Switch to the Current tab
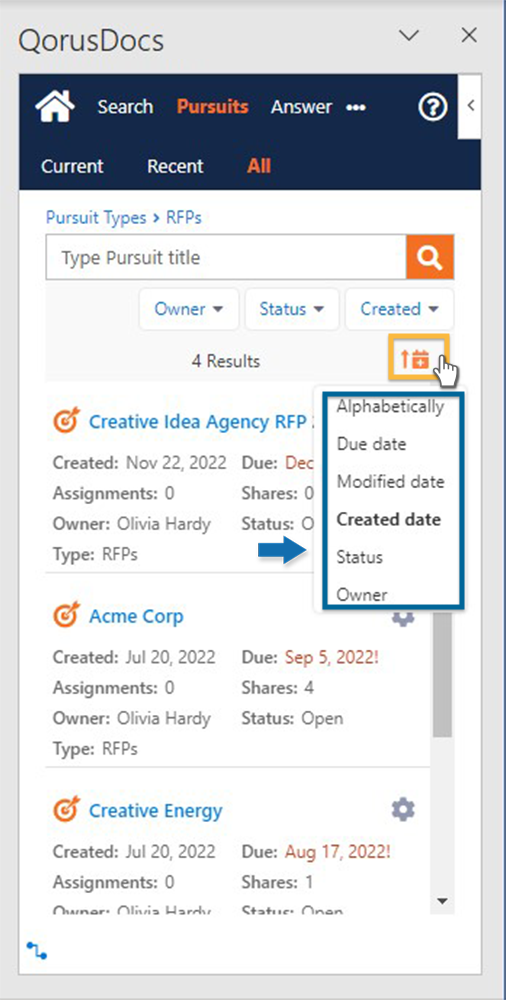Image resolution: width=506 pixels, height=1000 pixels. (72, 166)
